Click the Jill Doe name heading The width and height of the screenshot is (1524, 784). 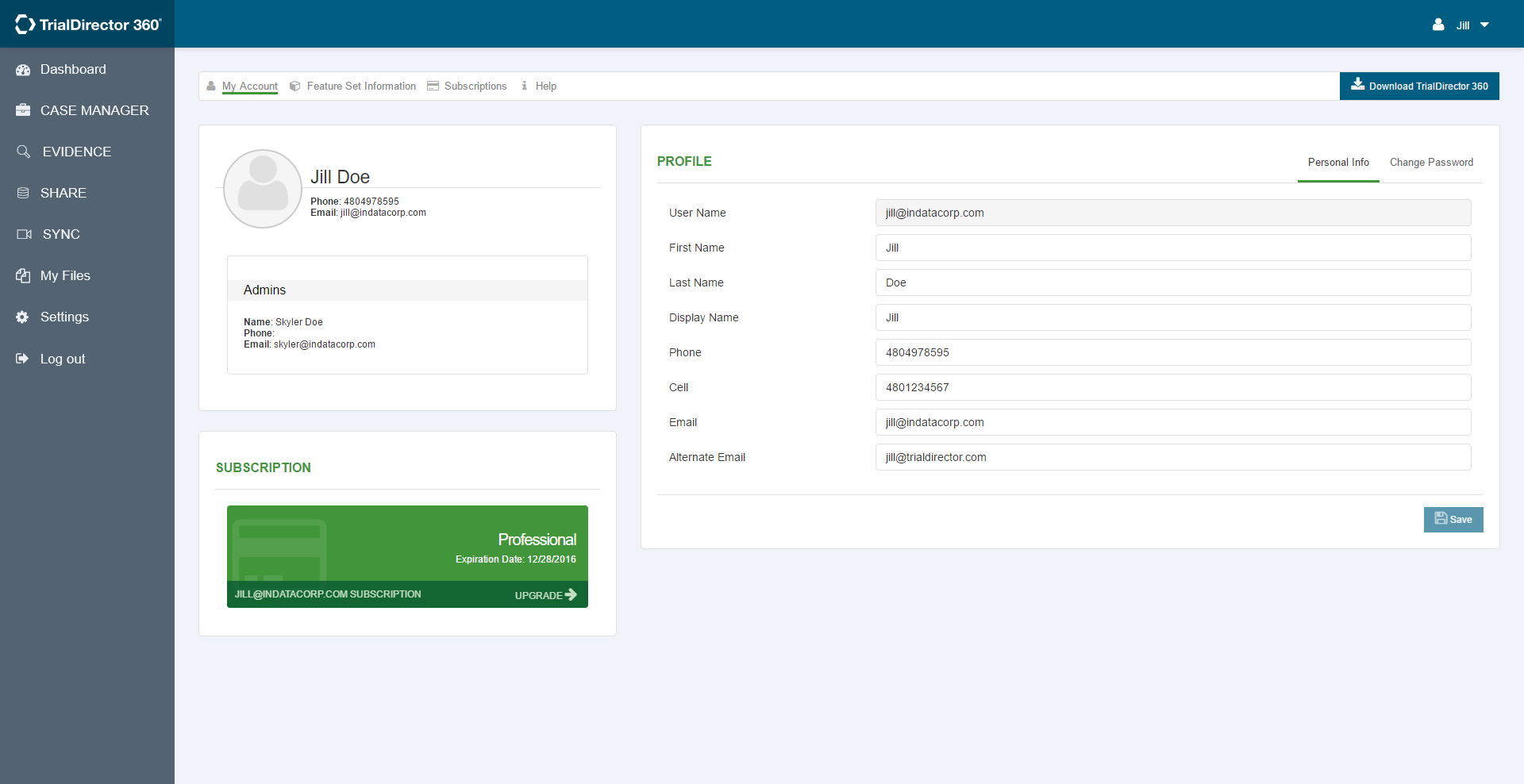click(x=340, y=177)
